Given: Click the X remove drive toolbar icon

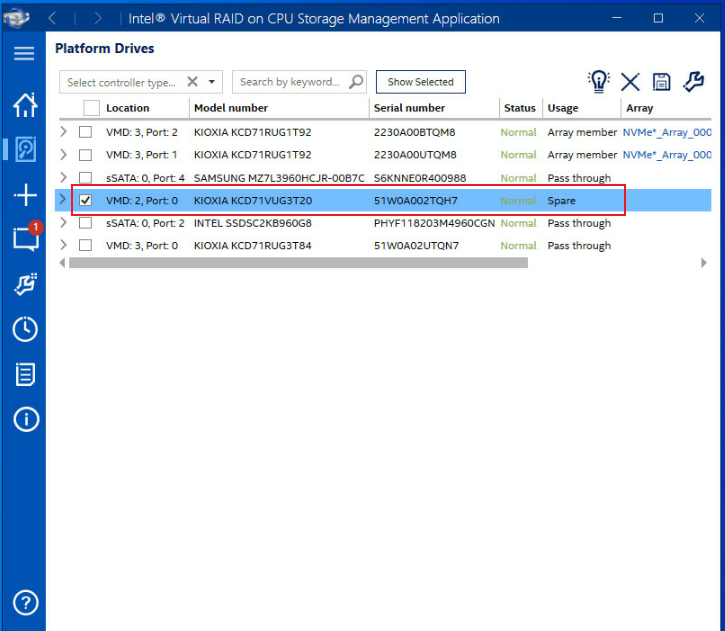Looking at the screenshot, I should [x=630, y=82].
